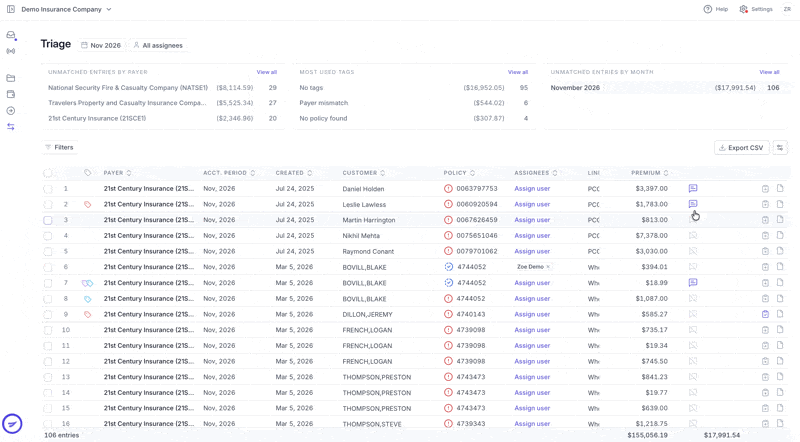This screenshot has width=800, height=442.
Task: Remove the Zoe Demo assignee chip
Action: (x=548, y=267)
